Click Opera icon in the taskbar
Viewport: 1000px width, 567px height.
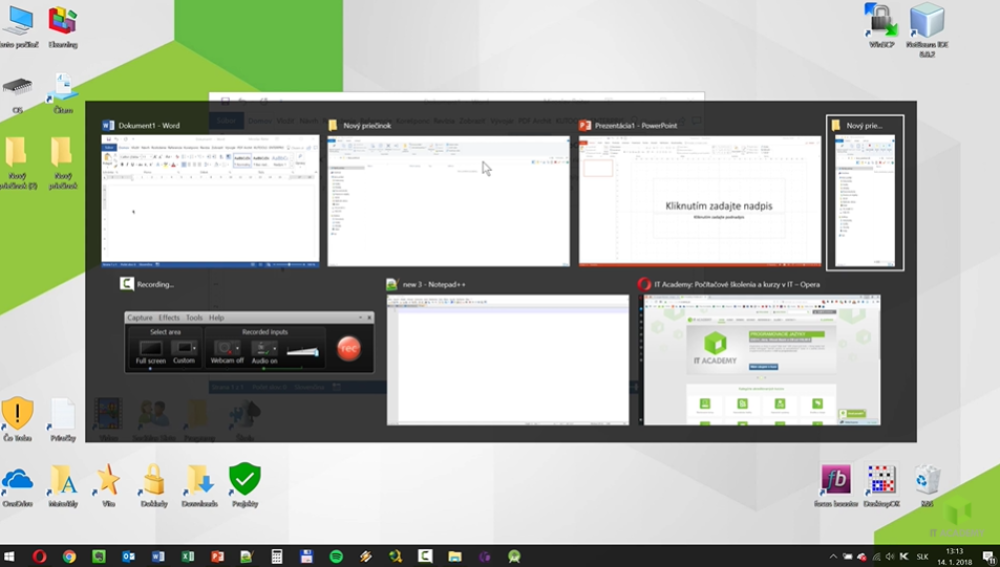[x=39, y=556]
